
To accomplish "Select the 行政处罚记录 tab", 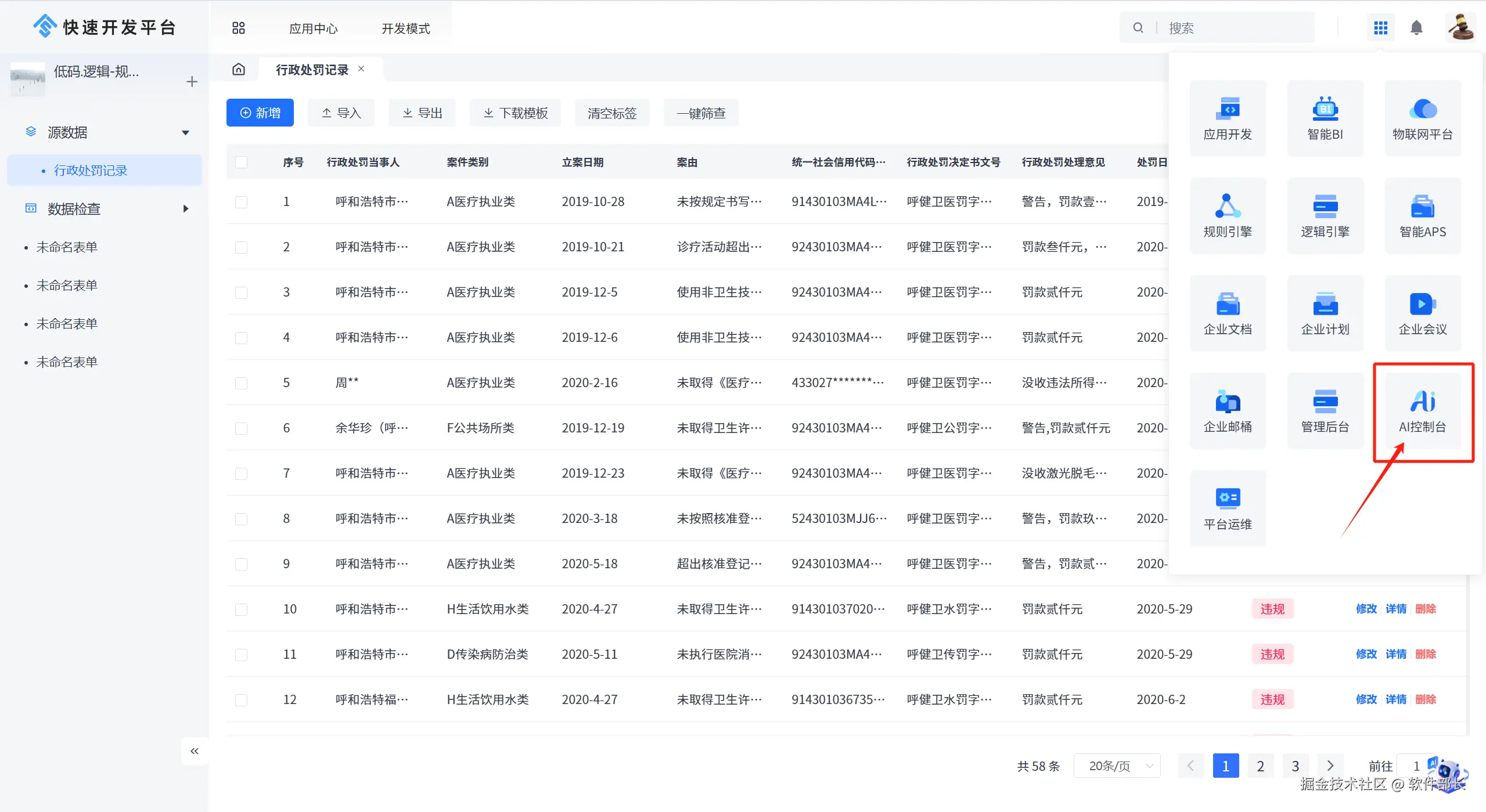I will click(312, 70).
